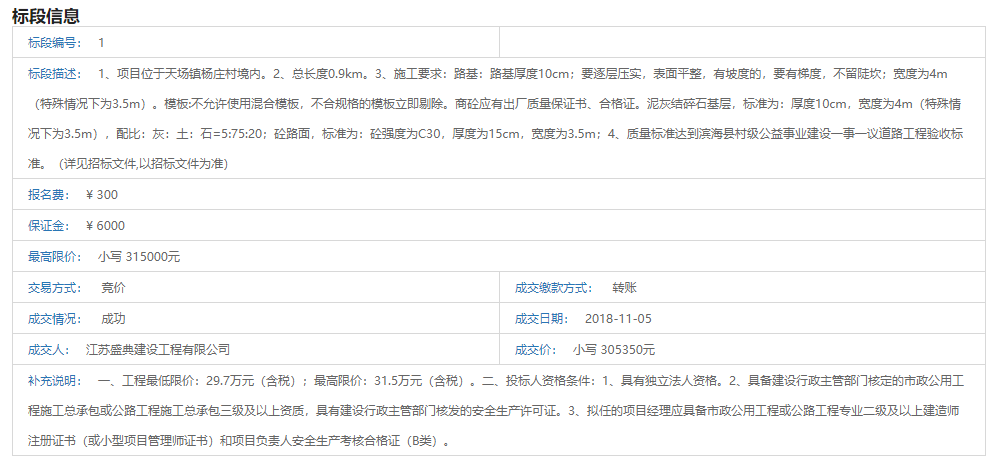Click the 交易方式 label

[56, 288]
